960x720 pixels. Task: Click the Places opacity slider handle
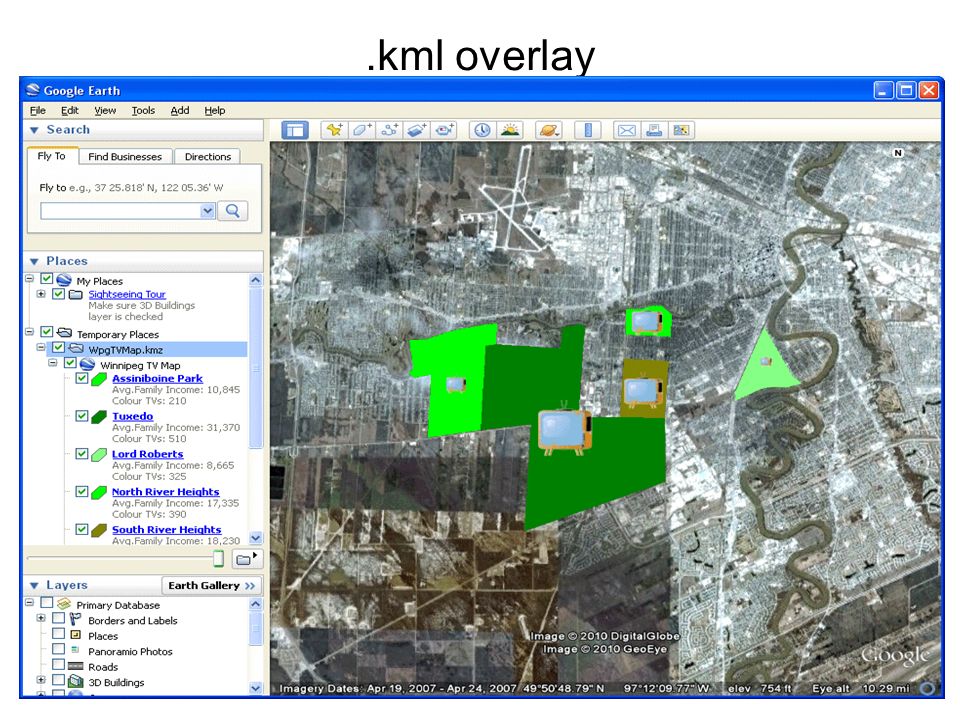pyautogui.click(x=218, y=558)
